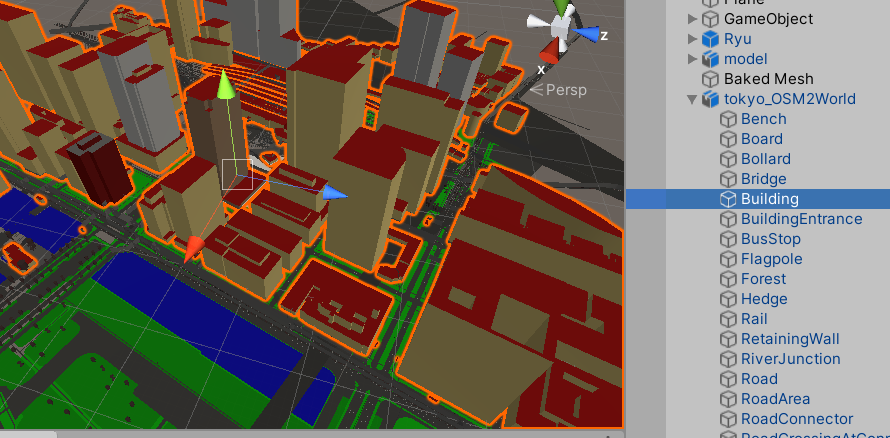Click the red X-axis move gizmo arrow

(194, 248)
